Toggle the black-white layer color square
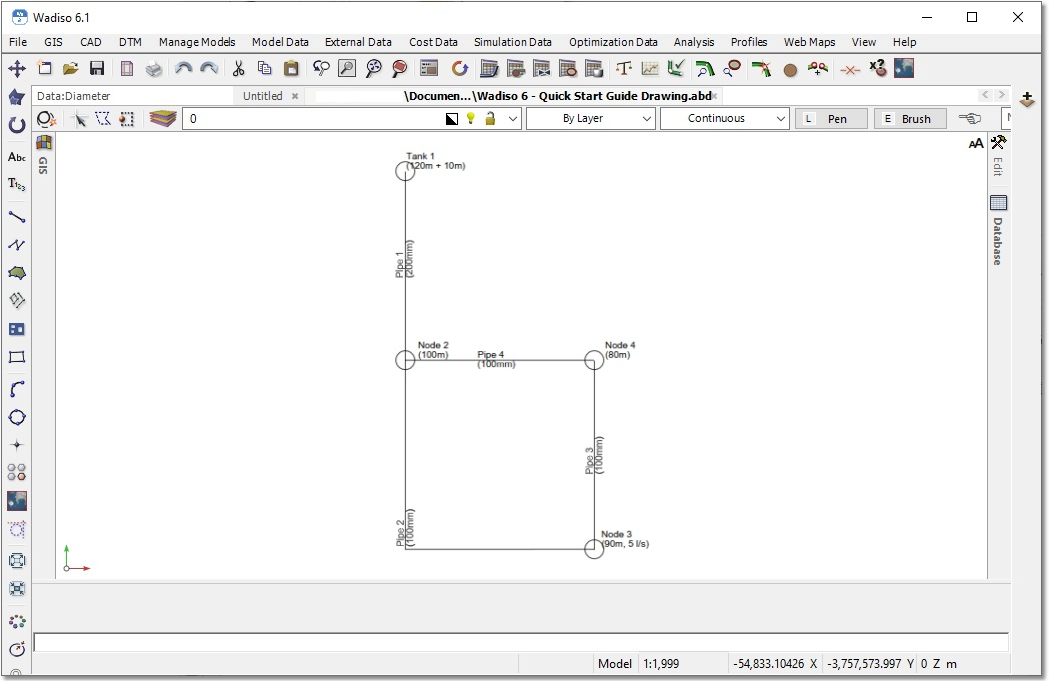Screen dimensions: 1049x683 point(452,119)
